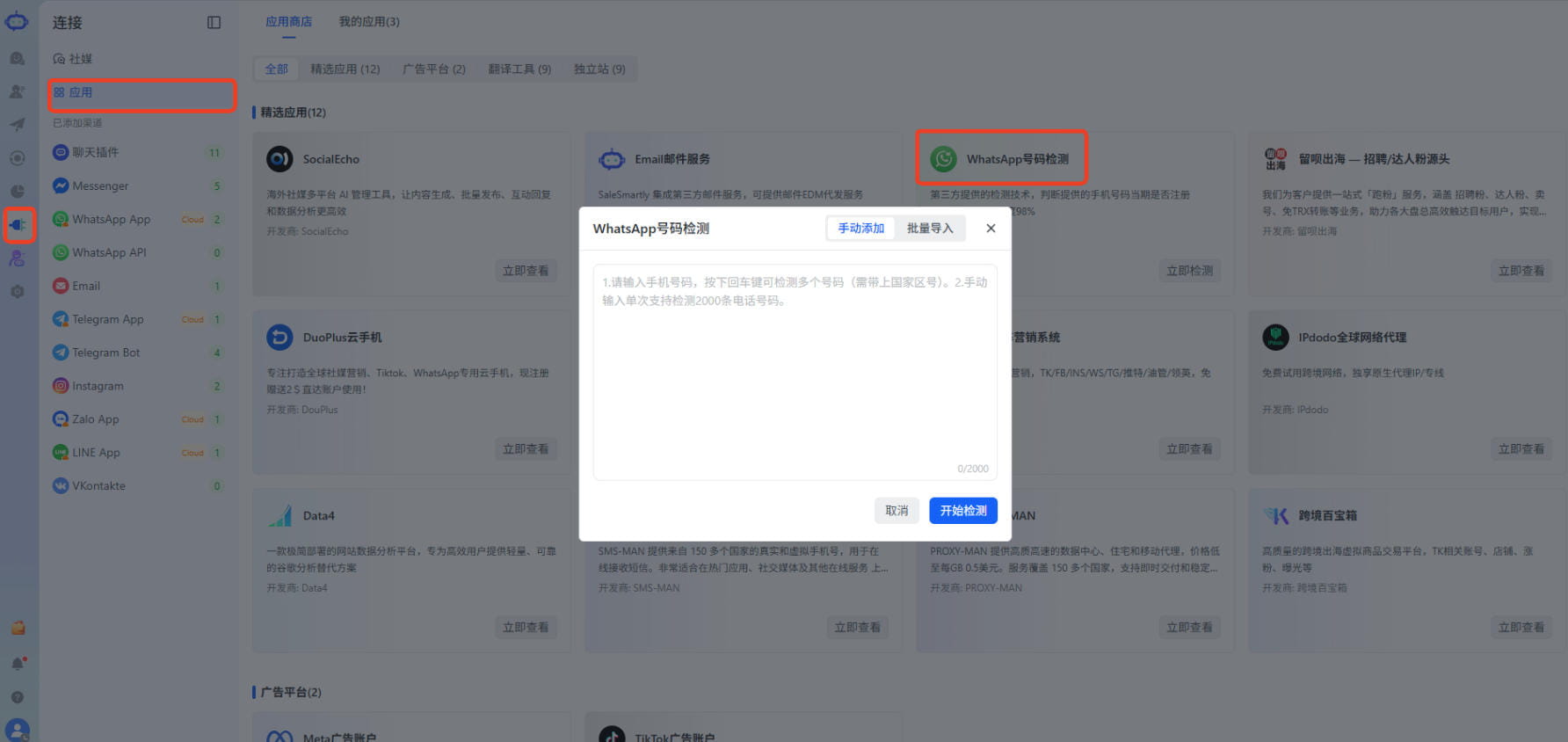Click 立即查看 on PROXY-MAN card
This screenshot has height=742, width=1568.
(x=1189, y=628)
